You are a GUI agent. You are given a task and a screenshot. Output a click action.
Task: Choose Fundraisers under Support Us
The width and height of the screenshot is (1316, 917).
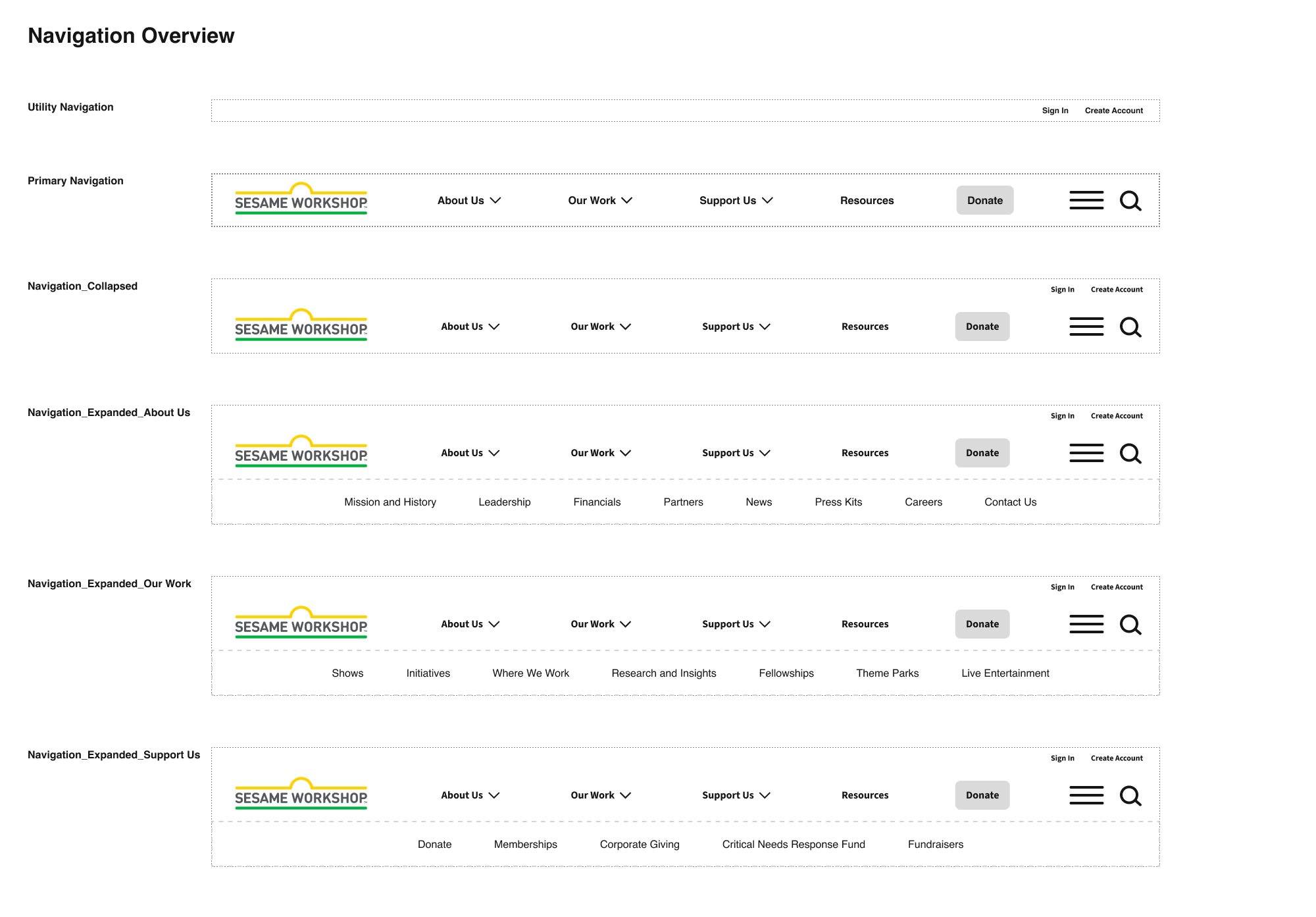tap(935, 844)
